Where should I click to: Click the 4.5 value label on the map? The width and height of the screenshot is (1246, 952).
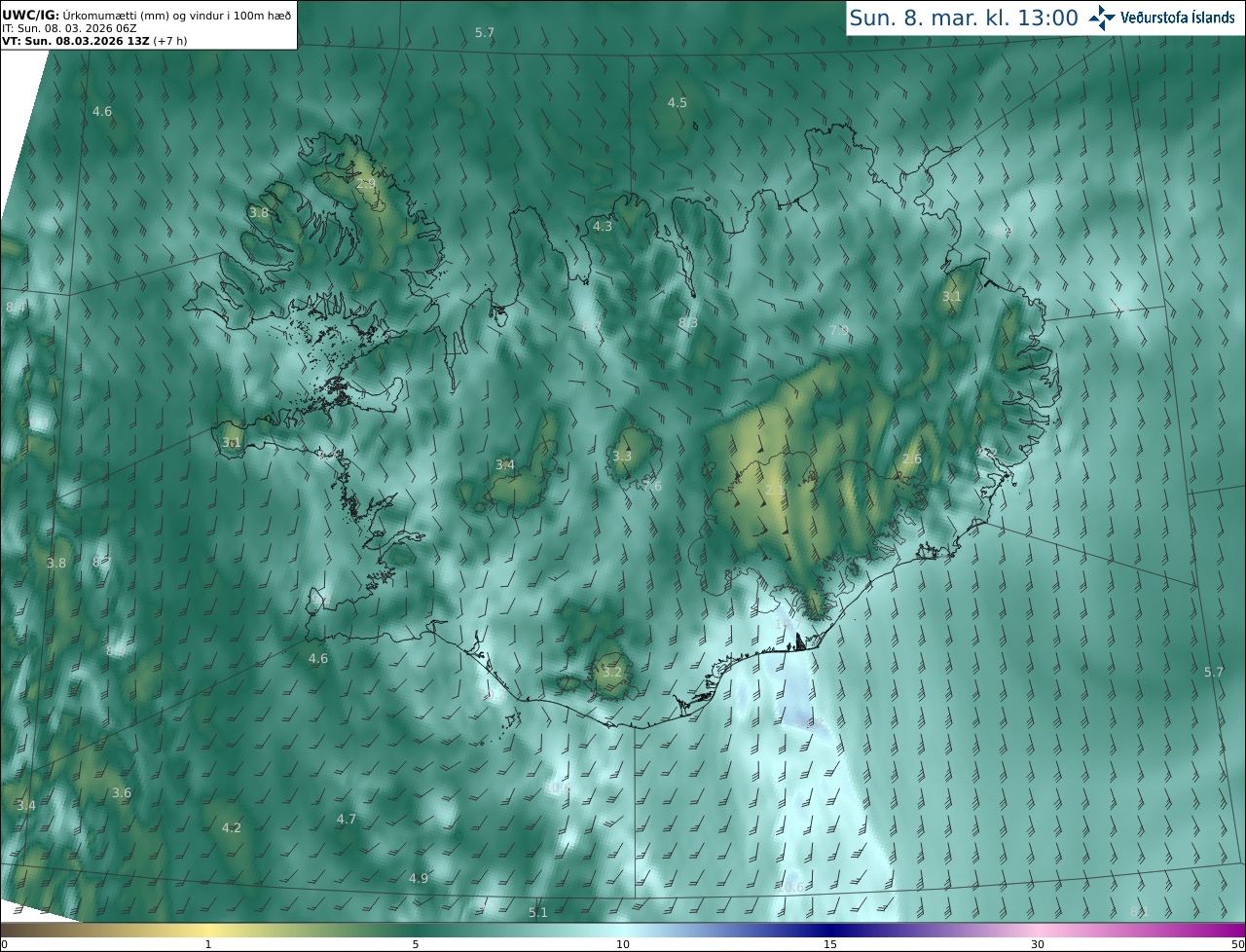coord(678,102)
